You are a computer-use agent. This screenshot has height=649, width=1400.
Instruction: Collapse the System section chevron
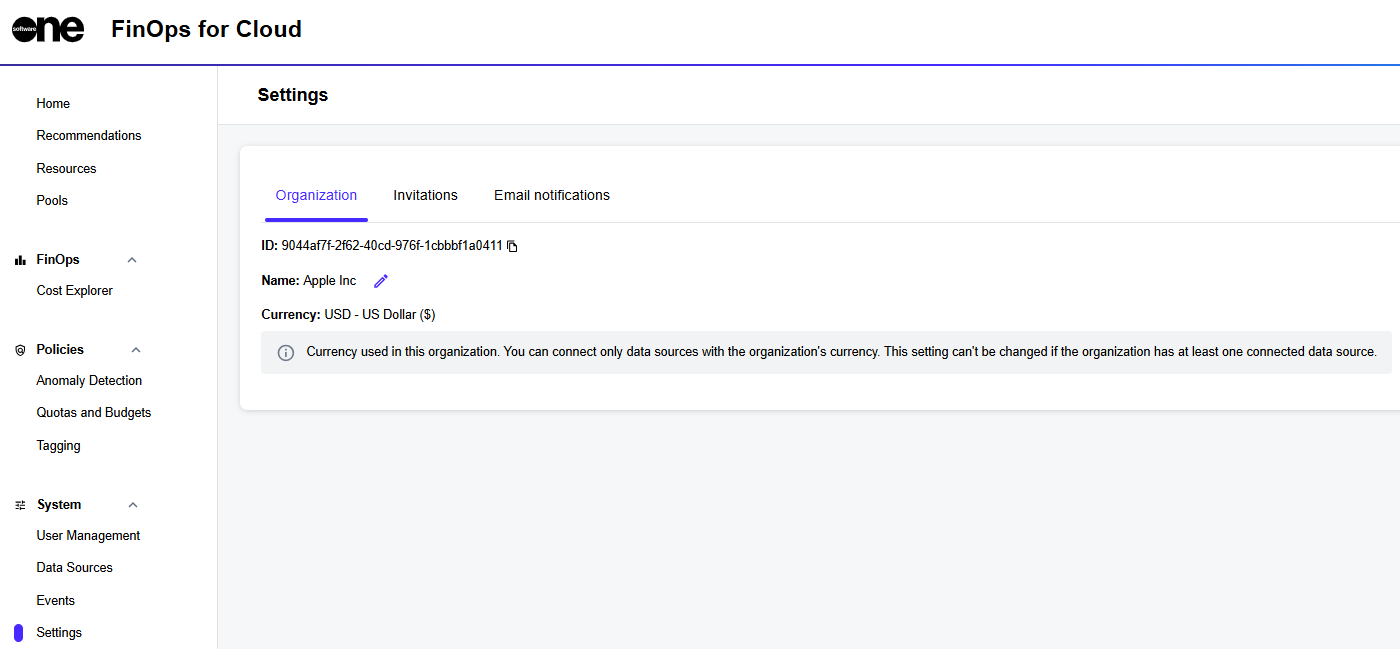[x=133, y=505]
